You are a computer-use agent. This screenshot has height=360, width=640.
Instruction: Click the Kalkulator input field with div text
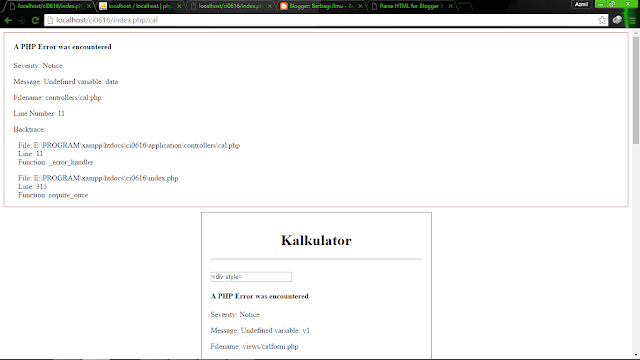tap(251, 277)
